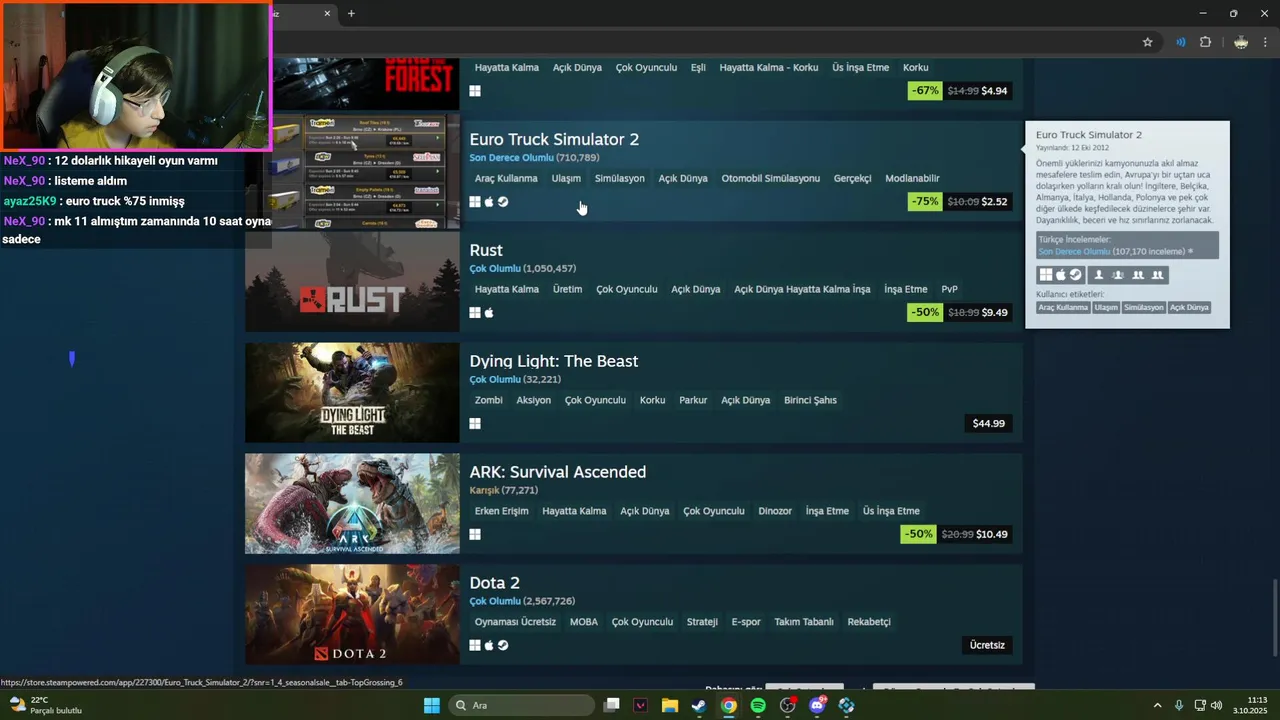This screenshot has width=1280, height=720.
Task: Click SteamOS icon on Euro Truck Simulator row
Action: pos(503,202)
